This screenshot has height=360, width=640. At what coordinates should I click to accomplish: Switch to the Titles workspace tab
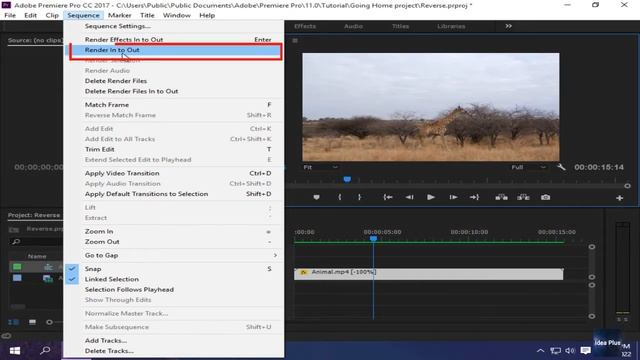[400, 26]
